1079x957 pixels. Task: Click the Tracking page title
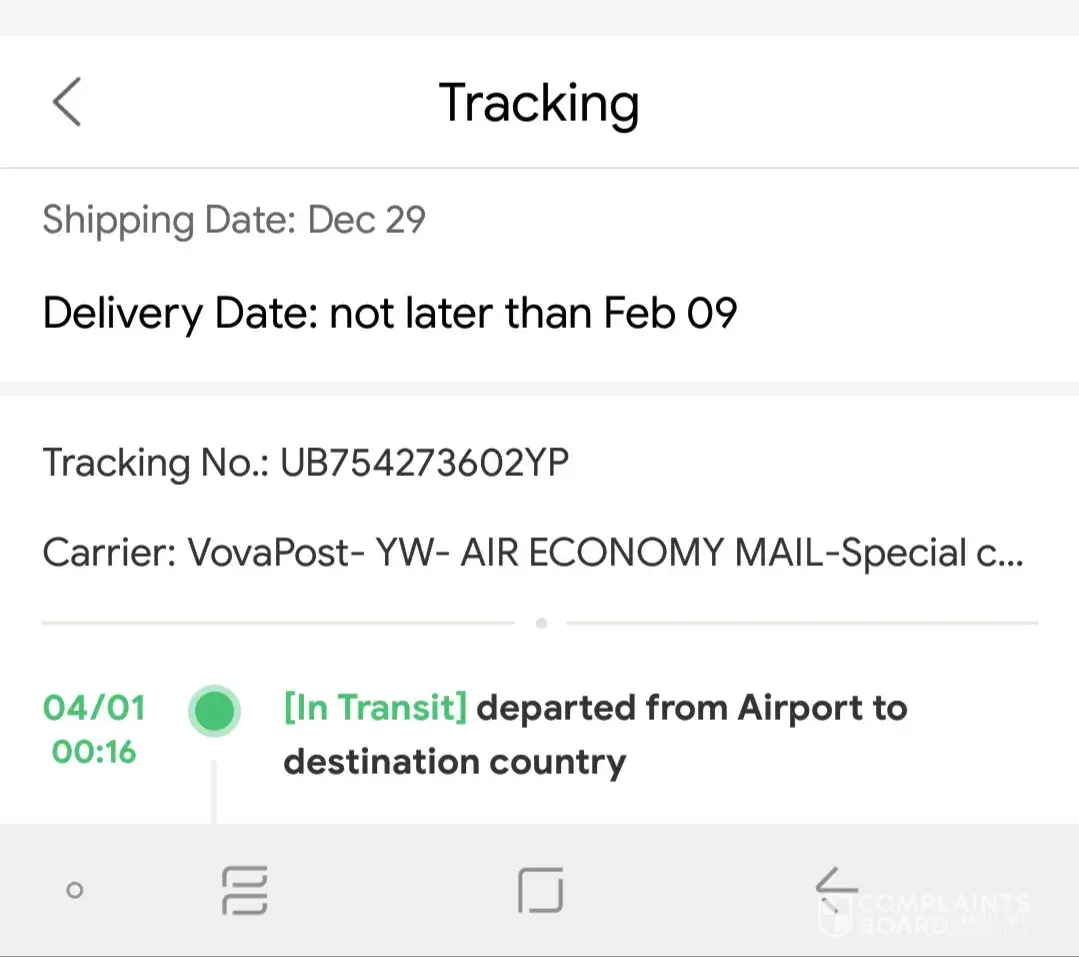(x=539, y=103)
